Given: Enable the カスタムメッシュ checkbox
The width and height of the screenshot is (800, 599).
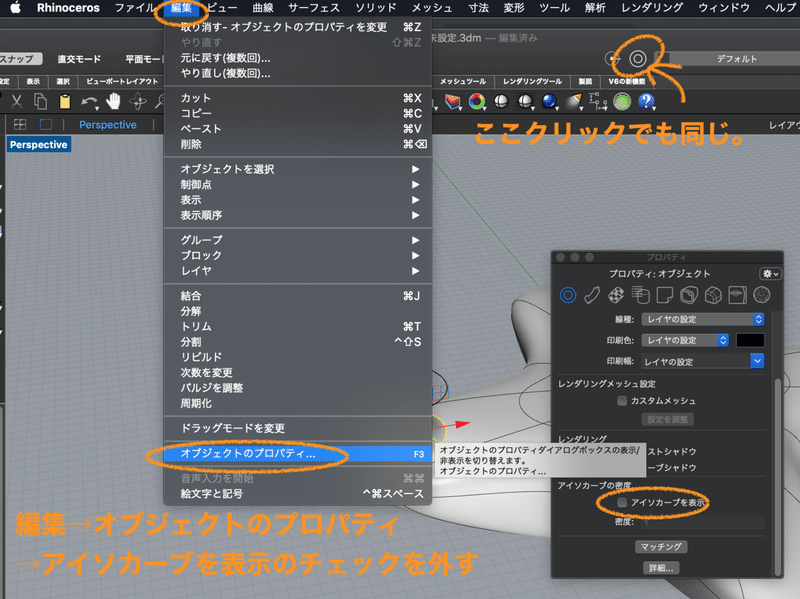Looking at the screenshot, I should tap(622, 401).
